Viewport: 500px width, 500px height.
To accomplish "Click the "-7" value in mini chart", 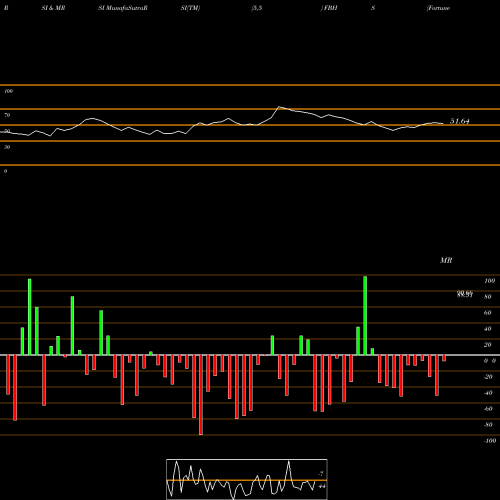I will [321, 474].
